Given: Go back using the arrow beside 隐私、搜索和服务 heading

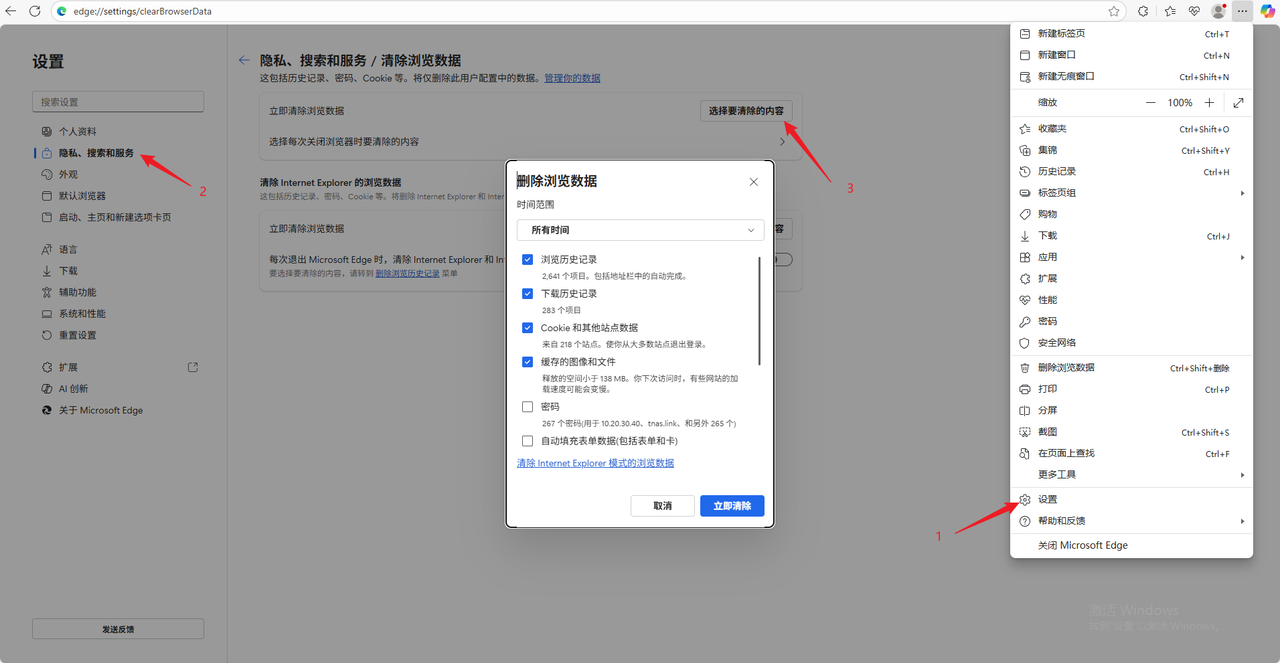Looking at the screenshot, I should click(244, 60).
